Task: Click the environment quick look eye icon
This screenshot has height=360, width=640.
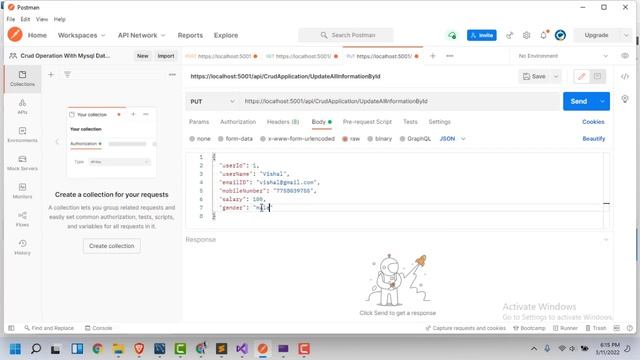Action: (625, 56)
